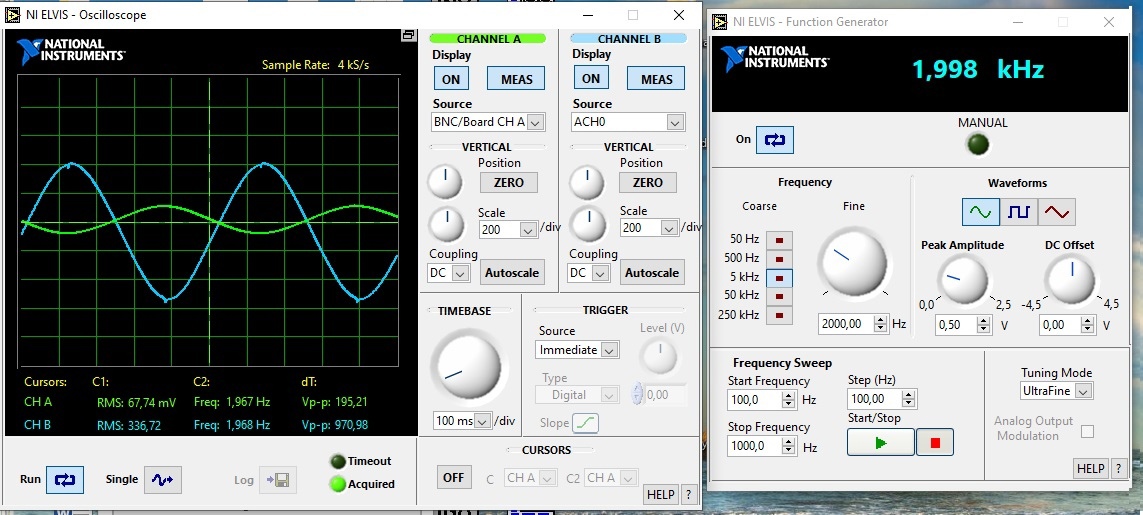This screenshot has width=1143, height=515.
Task: Adjust Channel A vertical position knob
Action: (445, 182)
